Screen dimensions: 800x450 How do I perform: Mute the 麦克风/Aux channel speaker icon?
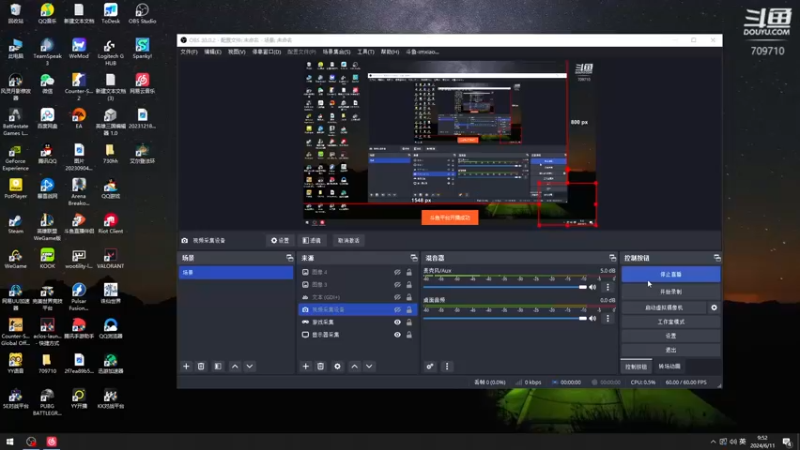click(x=592, y=287)
